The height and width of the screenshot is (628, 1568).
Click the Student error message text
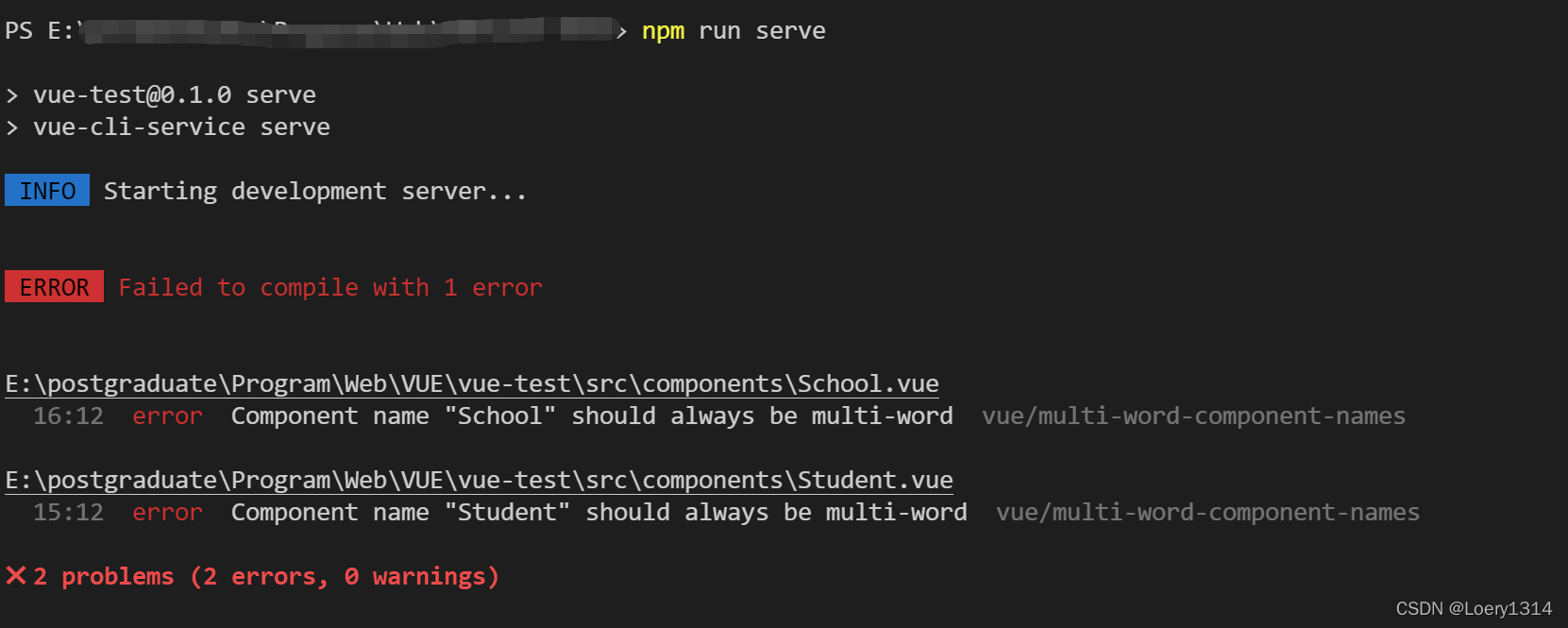[599, 513]
